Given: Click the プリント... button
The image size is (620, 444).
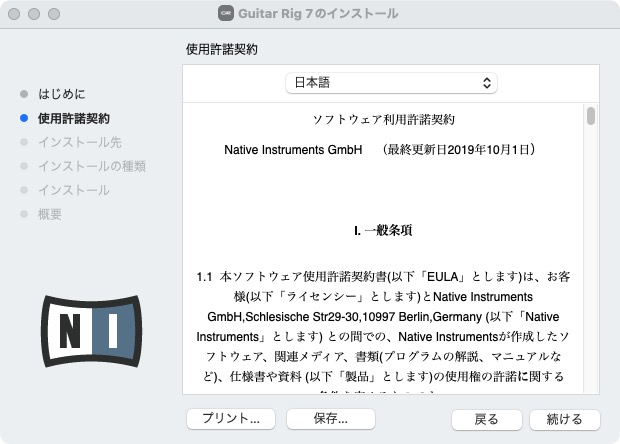Looking at the screenshot, I should pyautogui.click(x=231, y=418).
